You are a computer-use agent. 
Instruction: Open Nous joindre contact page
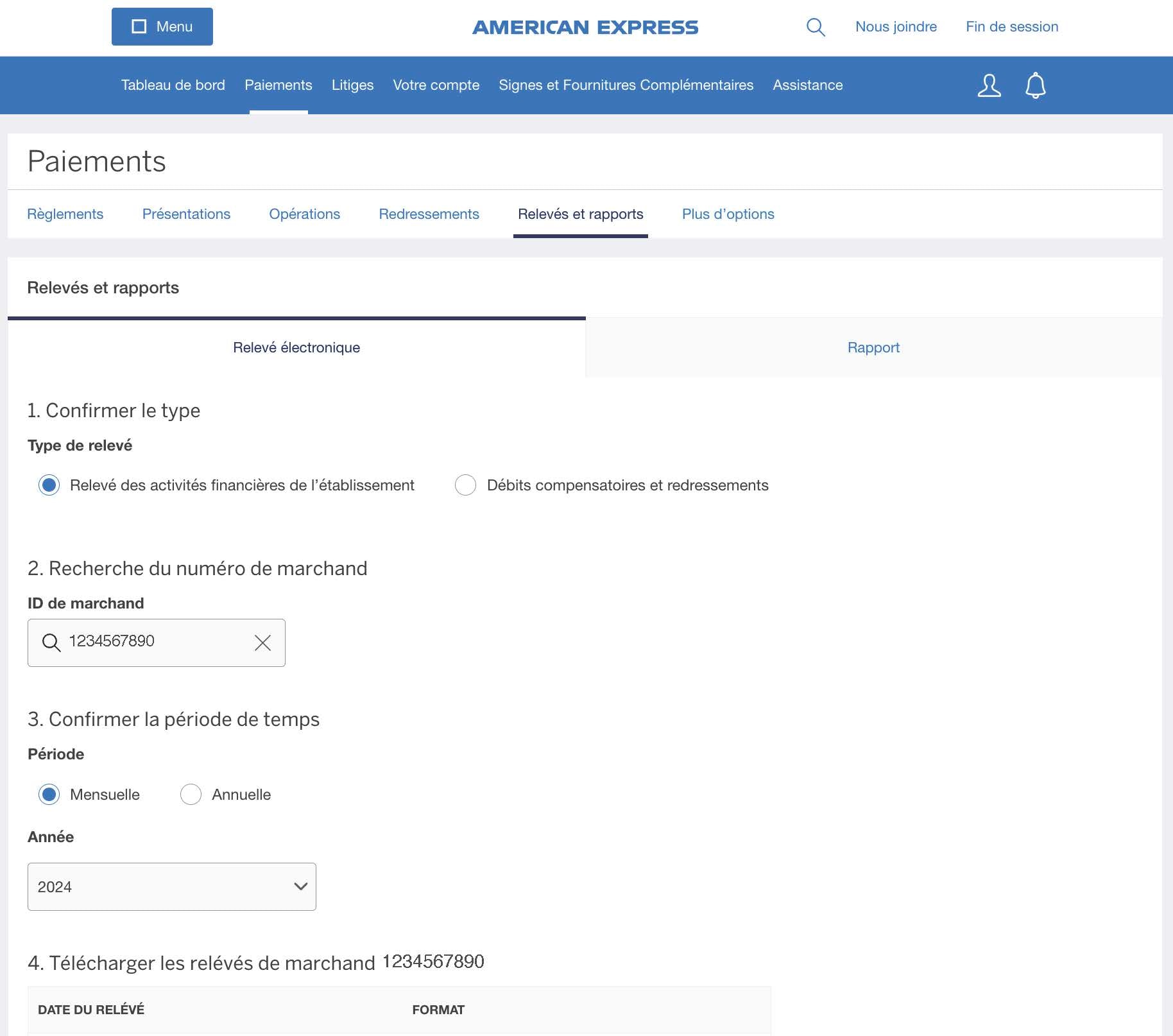click(x=895, y=27)
